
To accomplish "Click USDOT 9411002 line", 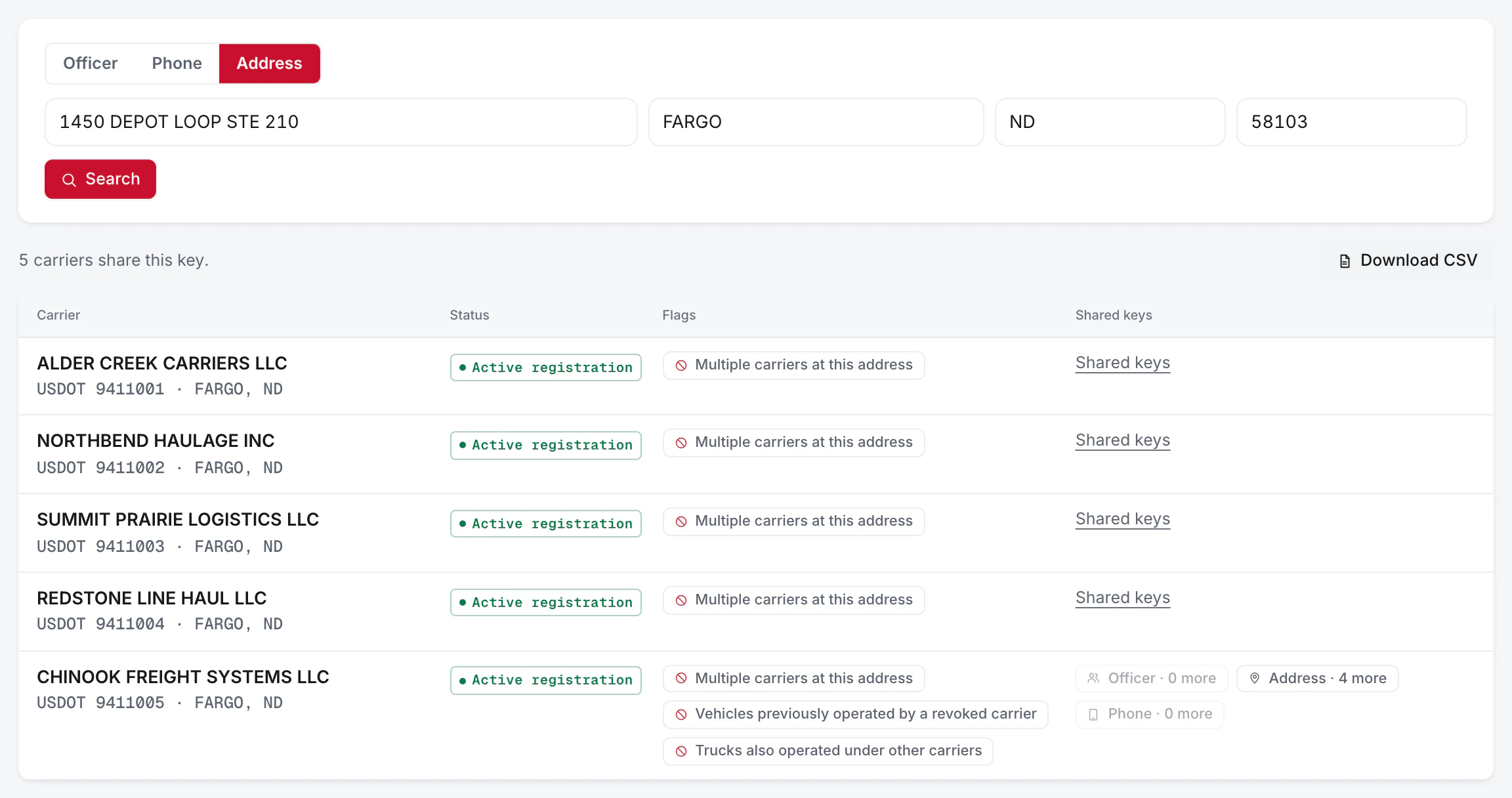I will [x=159, y=468].
